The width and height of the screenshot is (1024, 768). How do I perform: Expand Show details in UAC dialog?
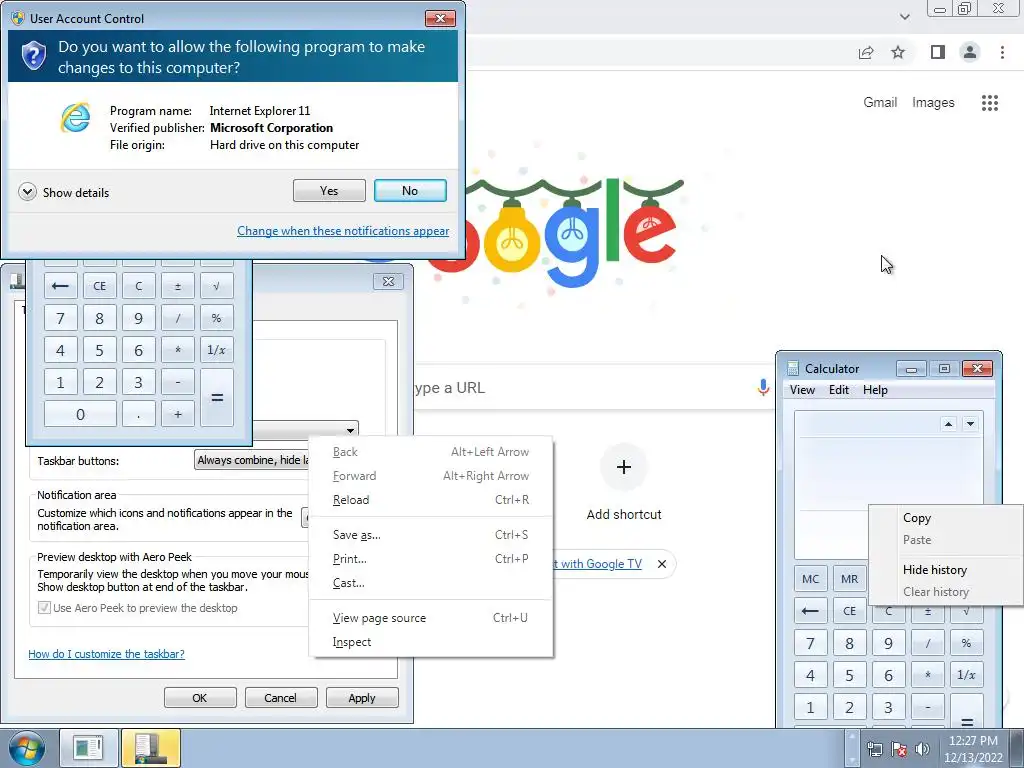coord(64,193)
